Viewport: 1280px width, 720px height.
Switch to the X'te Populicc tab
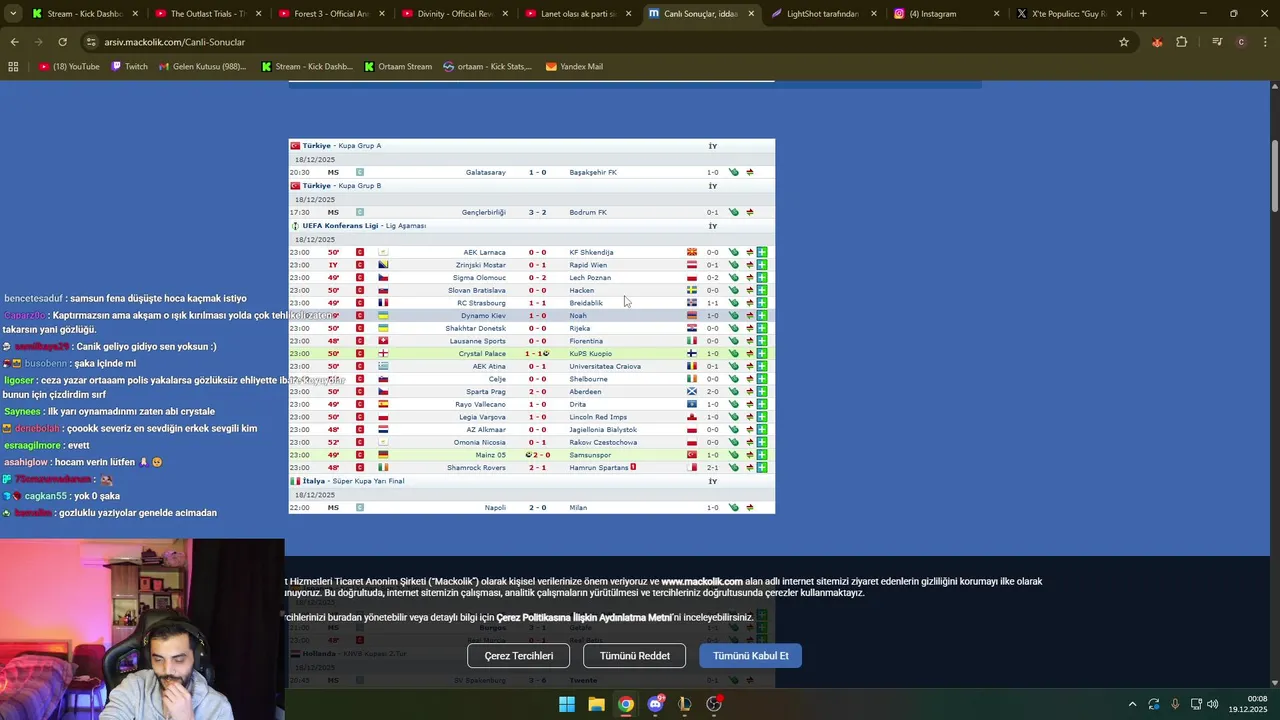pos(1070,14)
